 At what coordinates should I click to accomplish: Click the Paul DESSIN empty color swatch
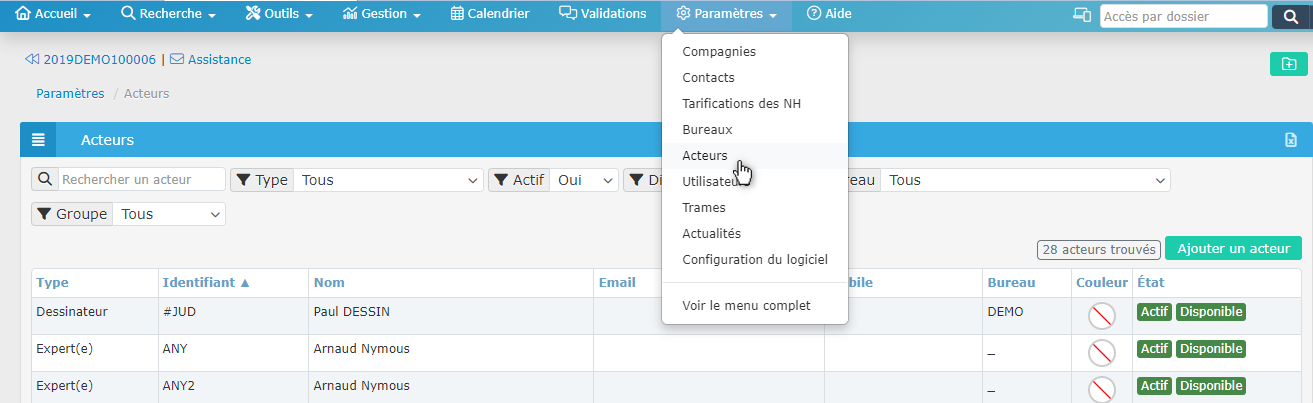[x=1101, y=316]
